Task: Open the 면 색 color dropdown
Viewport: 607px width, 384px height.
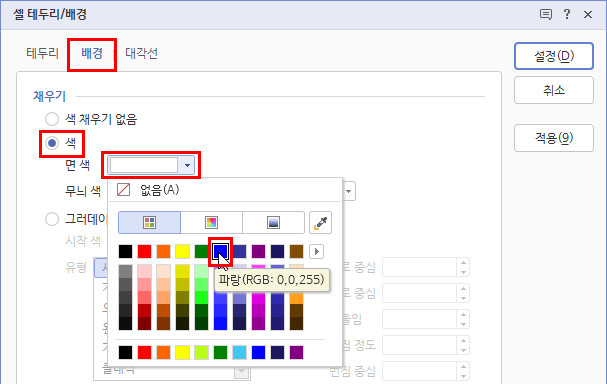Action: tap(151, 165)
